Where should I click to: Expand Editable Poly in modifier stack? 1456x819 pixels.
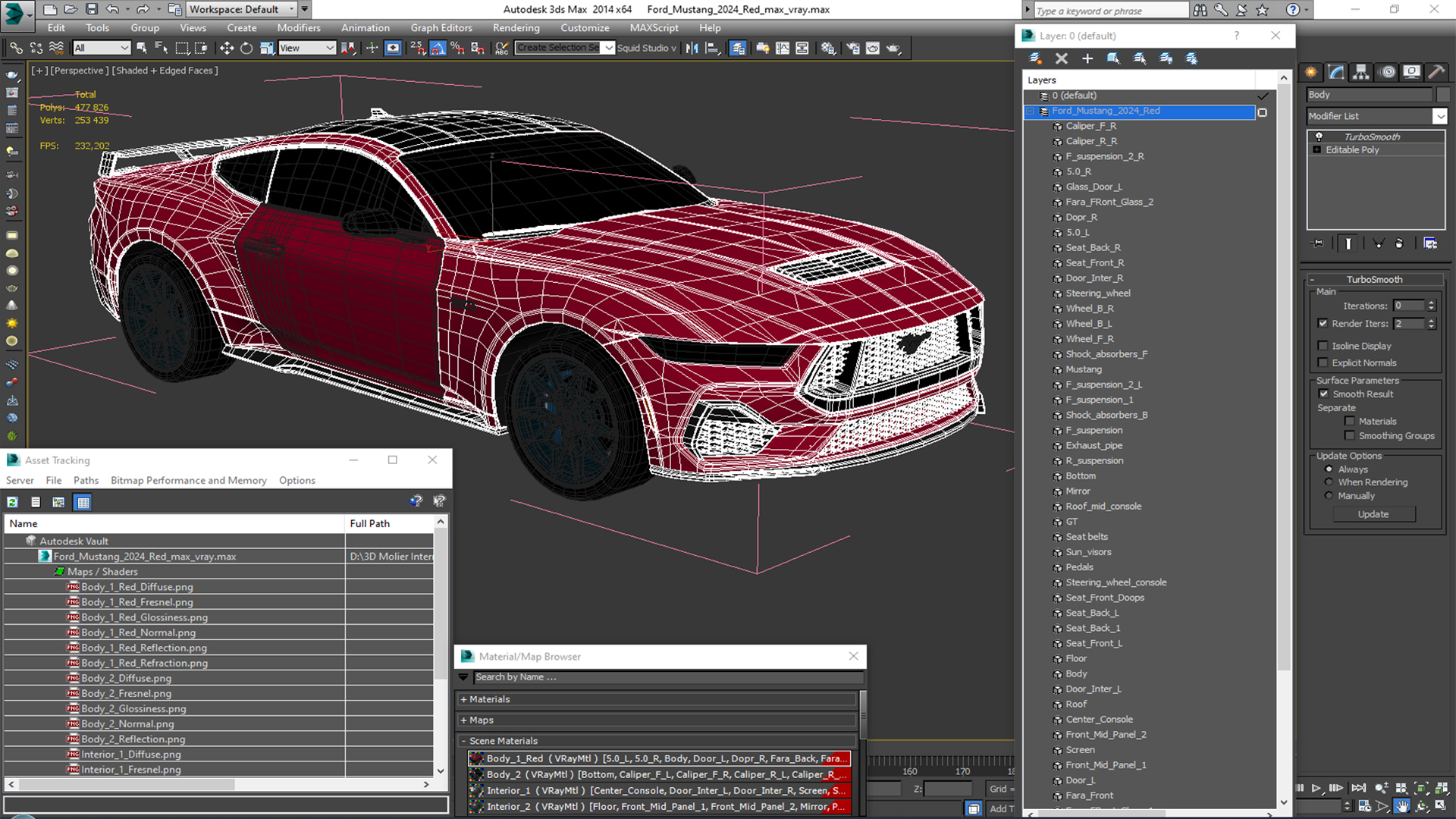click(1317, 150)
